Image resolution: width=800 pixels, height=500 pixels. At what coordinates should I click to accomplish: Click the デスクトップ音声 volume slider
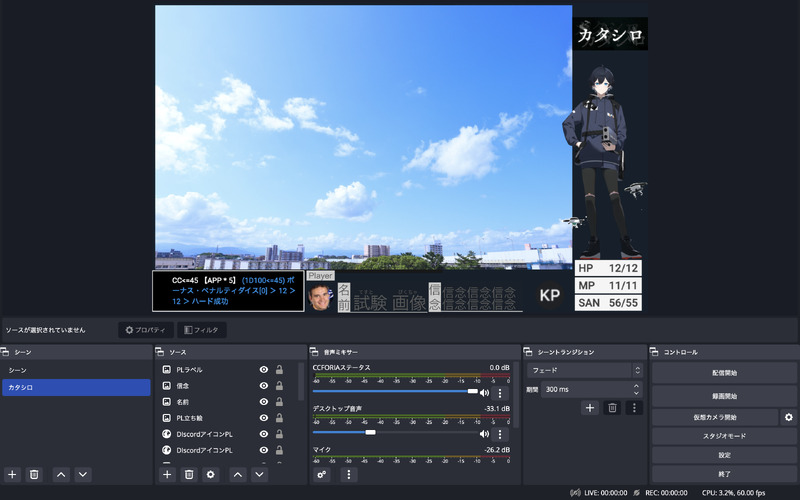click(x=395, y=432)
